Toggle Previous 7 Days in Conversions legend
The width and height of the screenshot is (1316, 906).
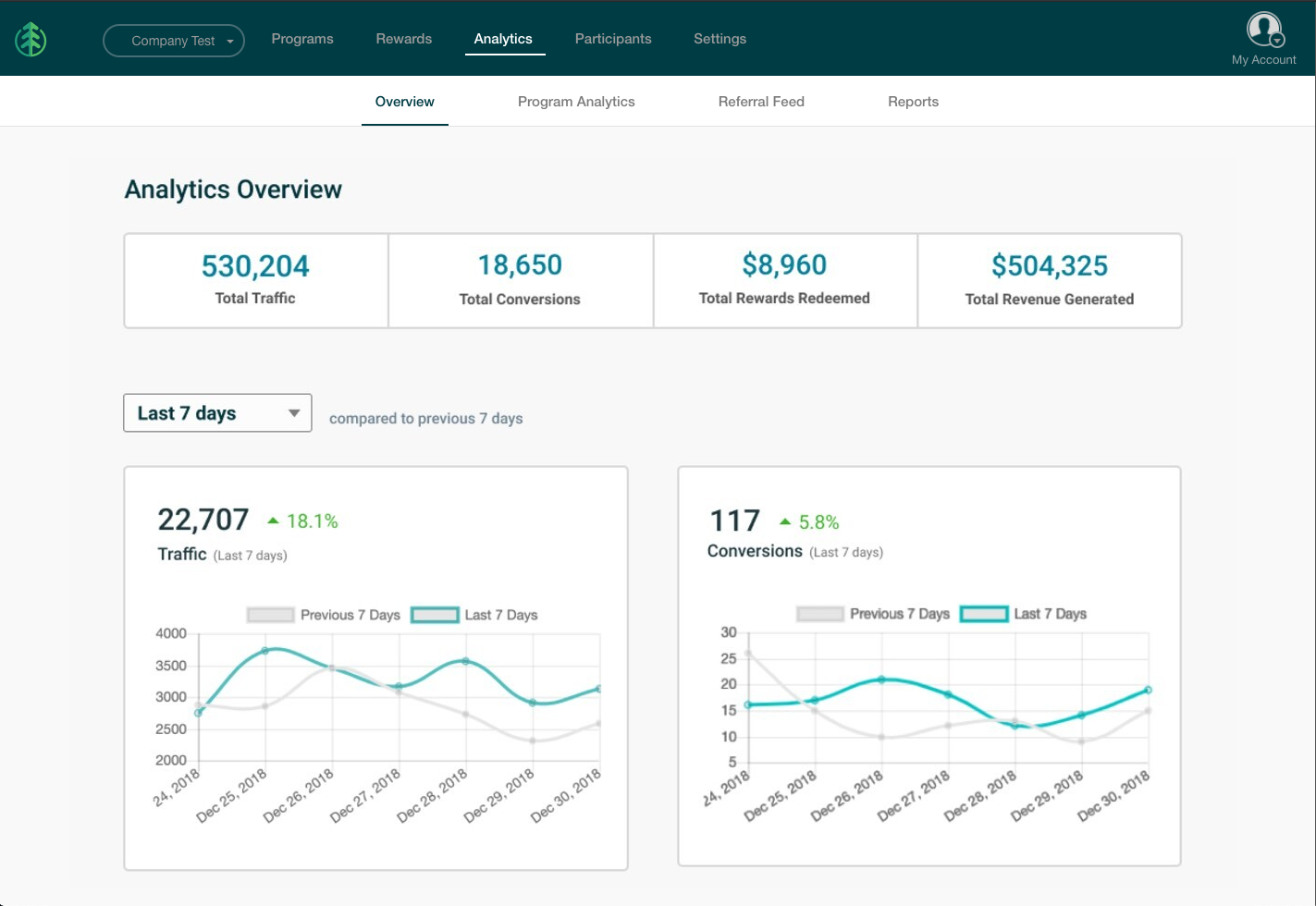coord(873,614)
